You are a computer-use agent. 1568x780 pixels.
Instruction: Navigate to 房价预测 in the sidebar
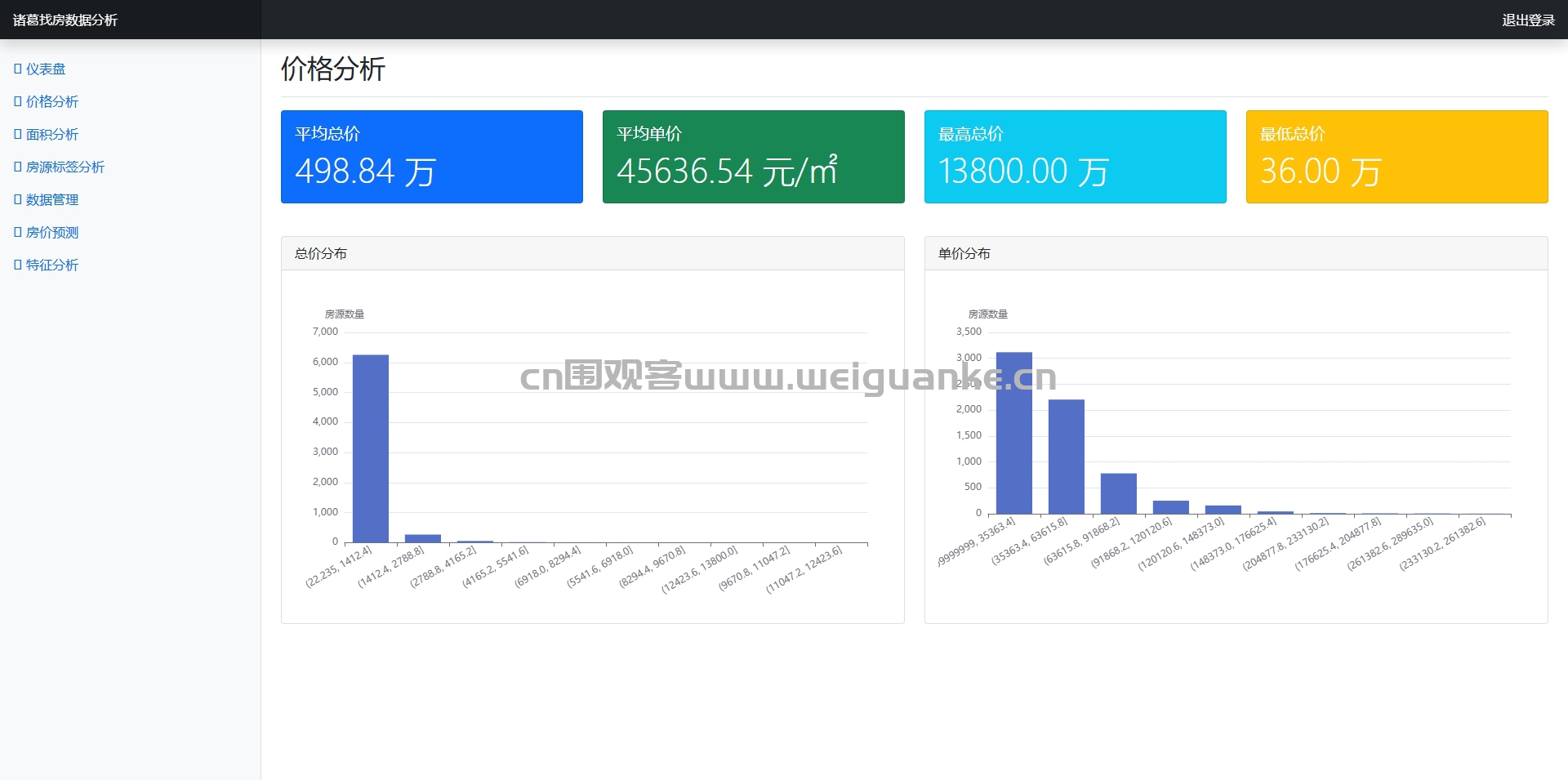coord(47,233)
